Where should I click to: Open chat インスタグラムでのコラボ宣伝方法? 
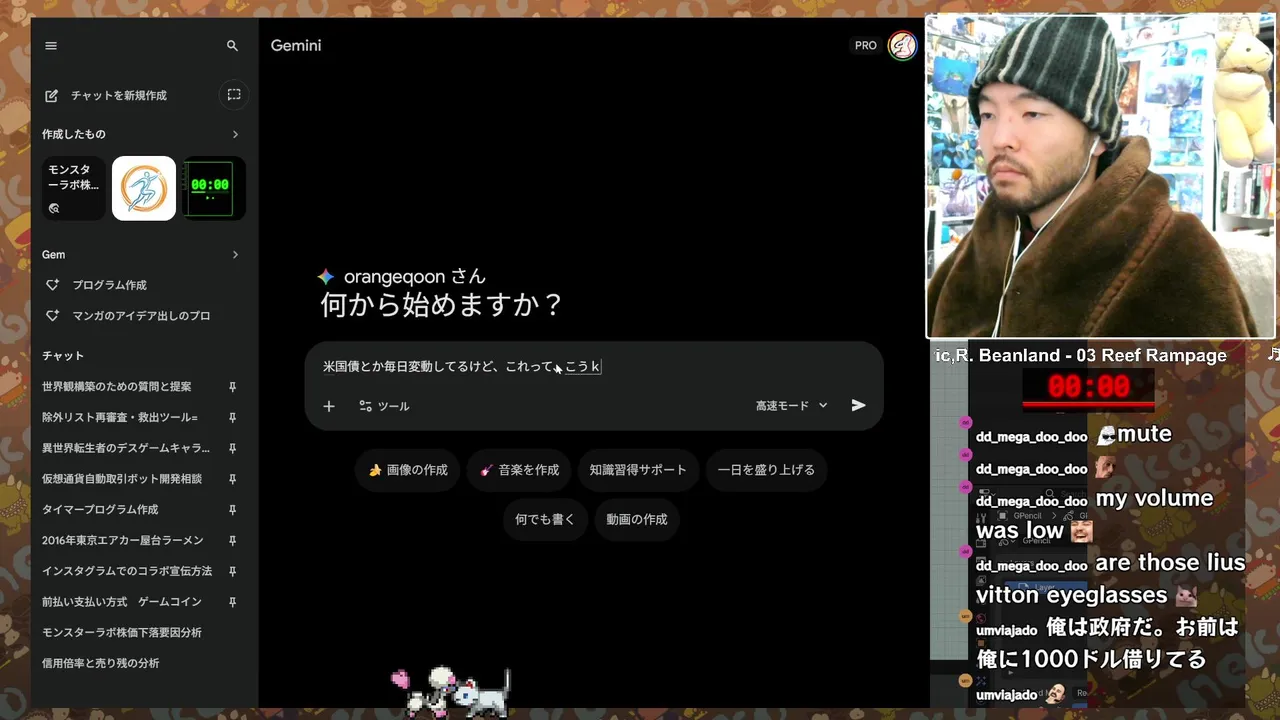click(x=128, y=571)
